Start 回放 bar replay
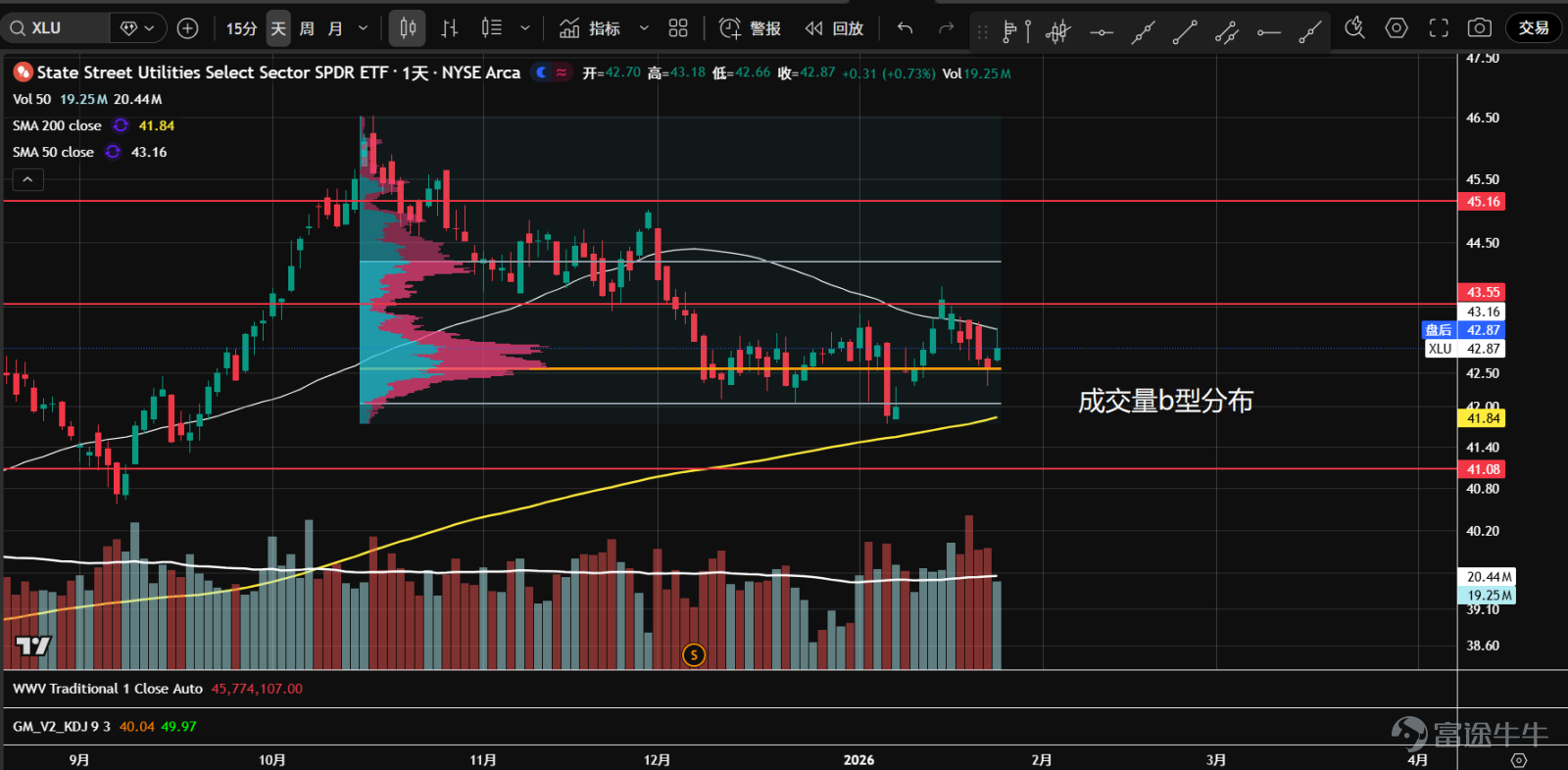Image resolution: width=1568 pixels, height=770 pixels. click(x=835, y=28)
